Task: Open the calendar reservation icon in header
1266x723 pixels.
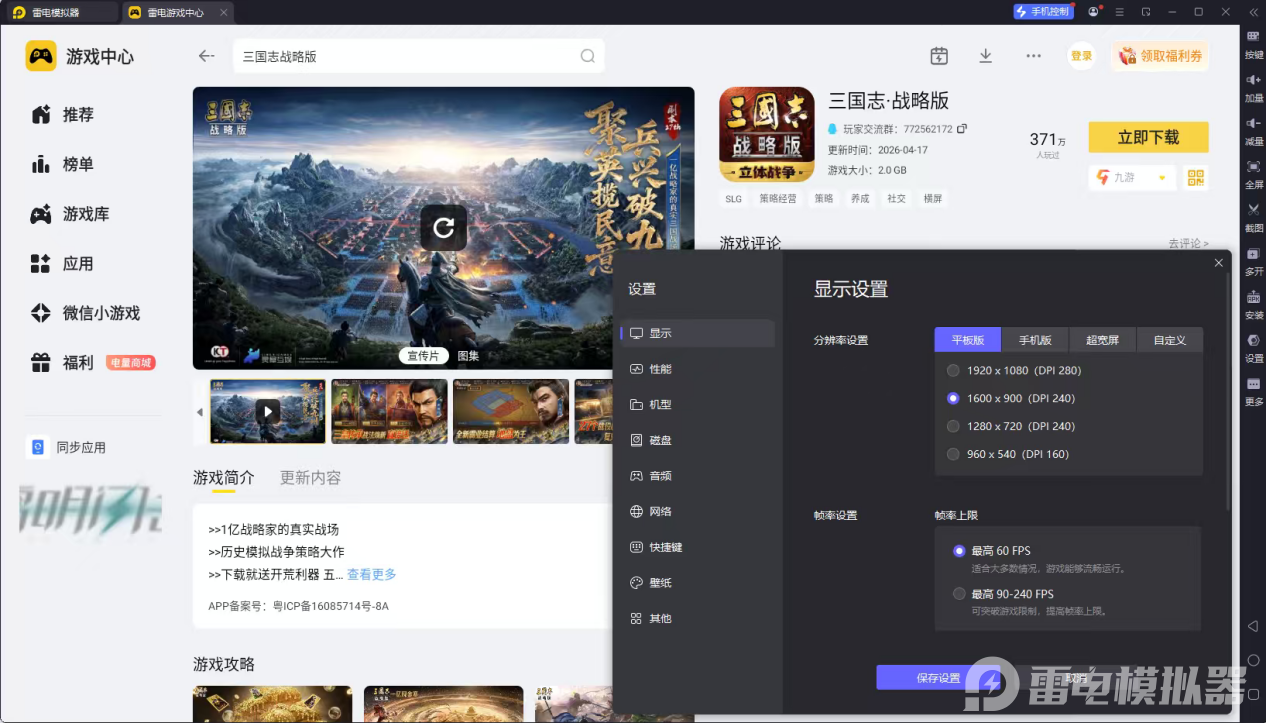Action: 938,56
